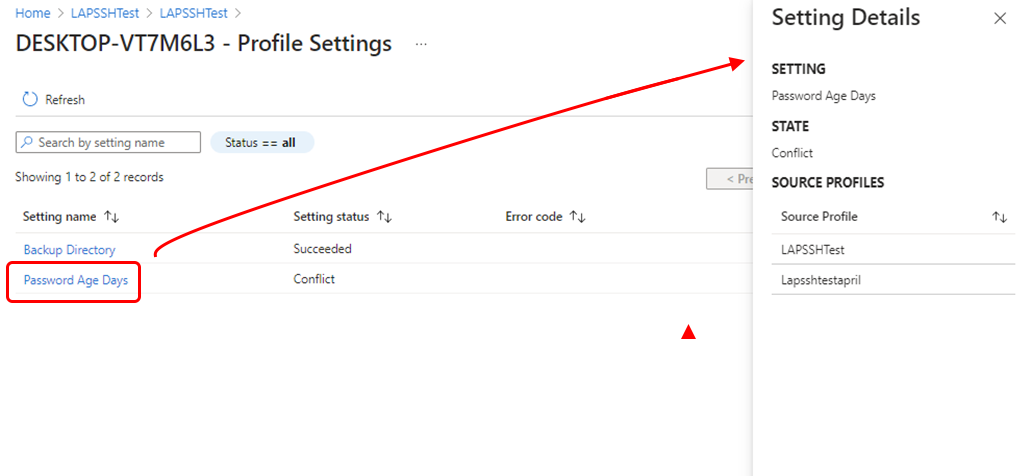1032x476 pixels.
Task: Select Lapsshtestapril source profile row
Action: 893,280
